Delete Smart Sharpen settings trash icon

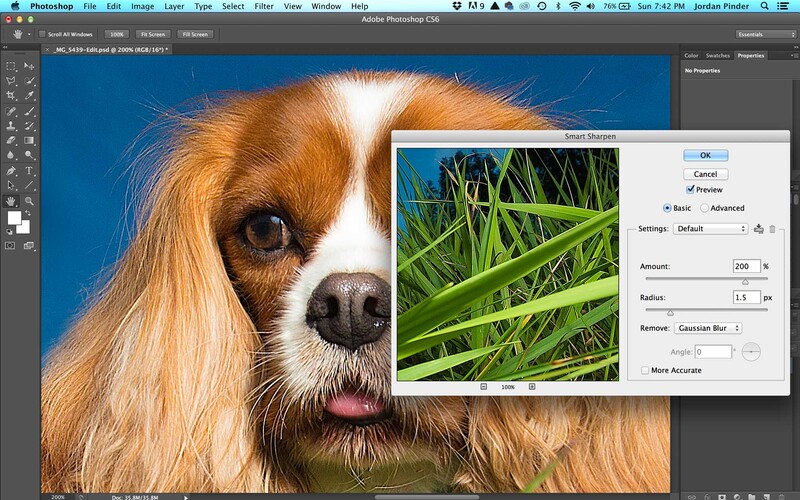772,229
